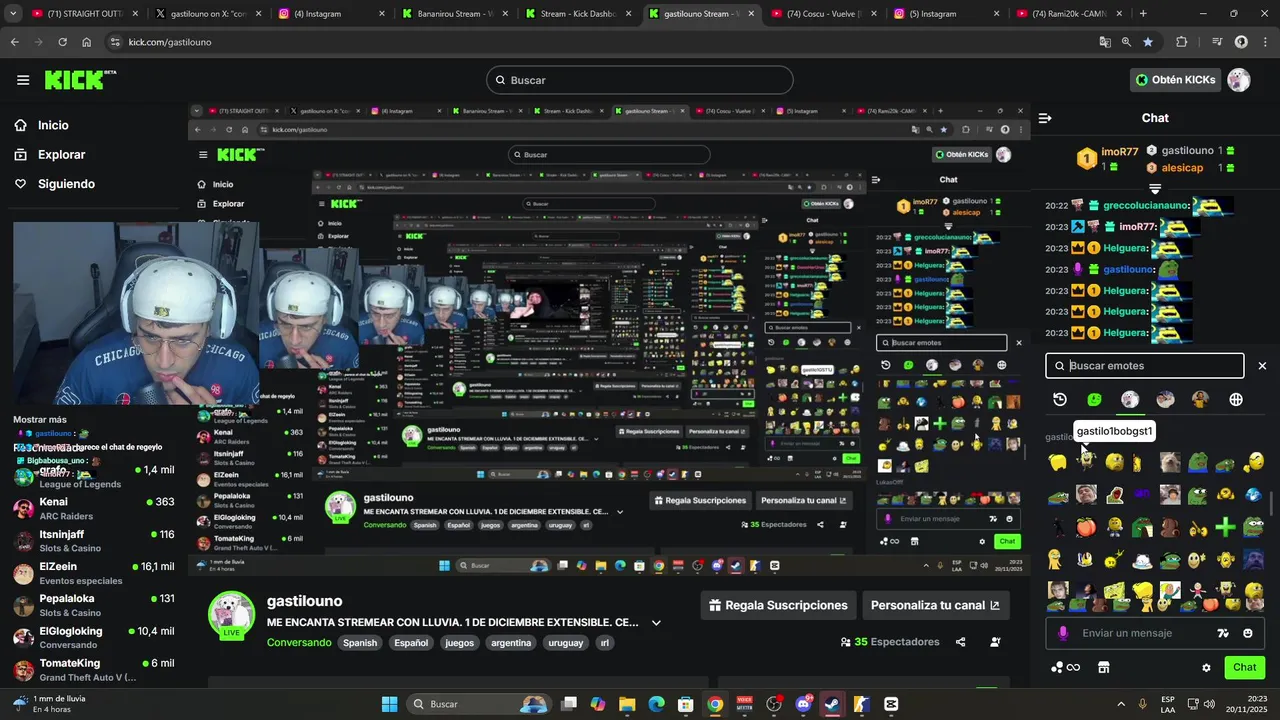Close the emote picker with the X
The image size is (1280, 720).
point(1262,366)
